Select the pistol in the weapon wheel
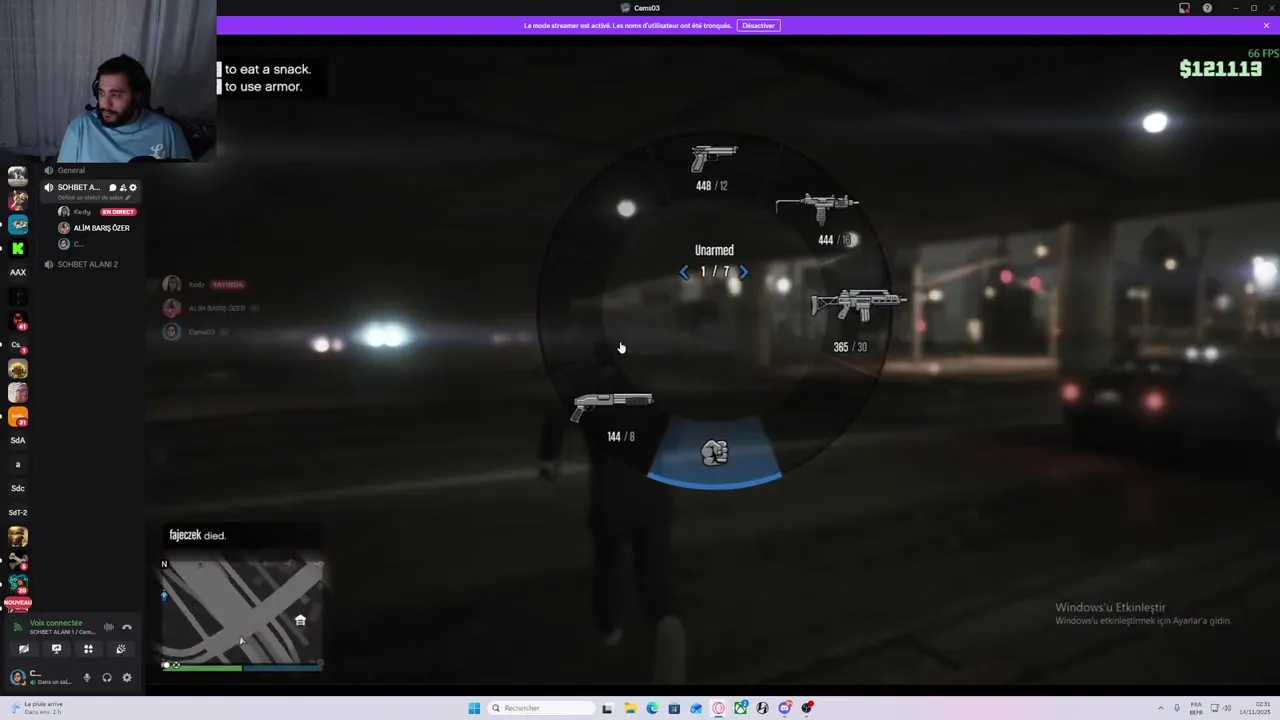Image resolution: width=1280 pixels, height=720 pixels. 713,158
